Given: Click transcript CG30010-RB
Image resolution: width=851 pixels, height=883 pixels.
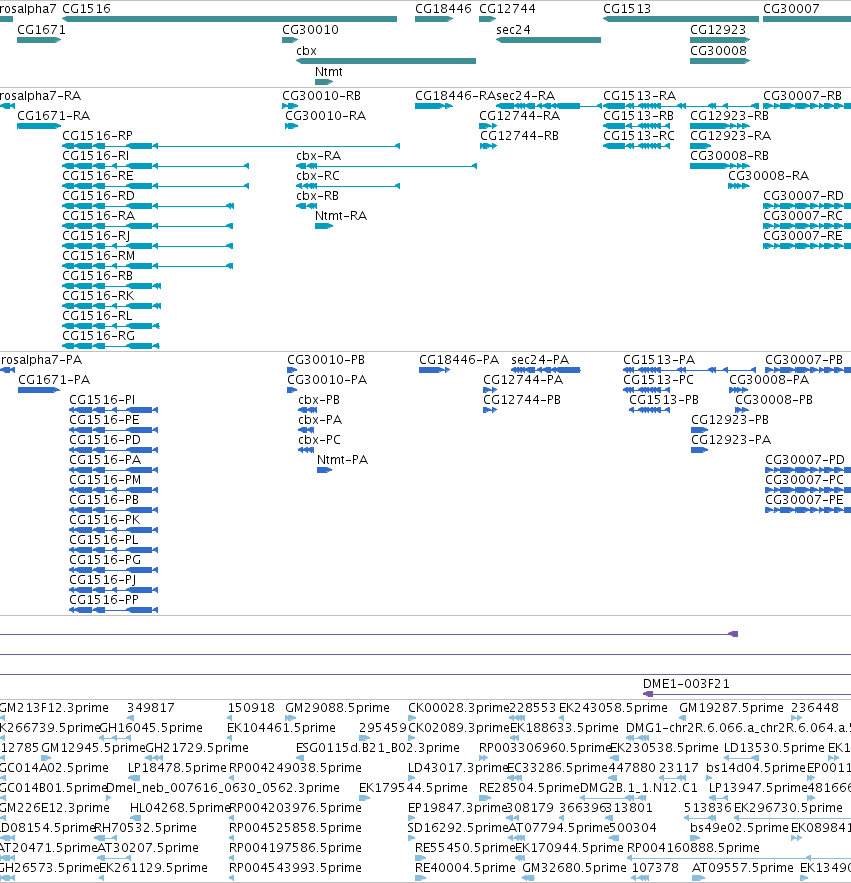Looking at the screenshot, I should (322, 96).
